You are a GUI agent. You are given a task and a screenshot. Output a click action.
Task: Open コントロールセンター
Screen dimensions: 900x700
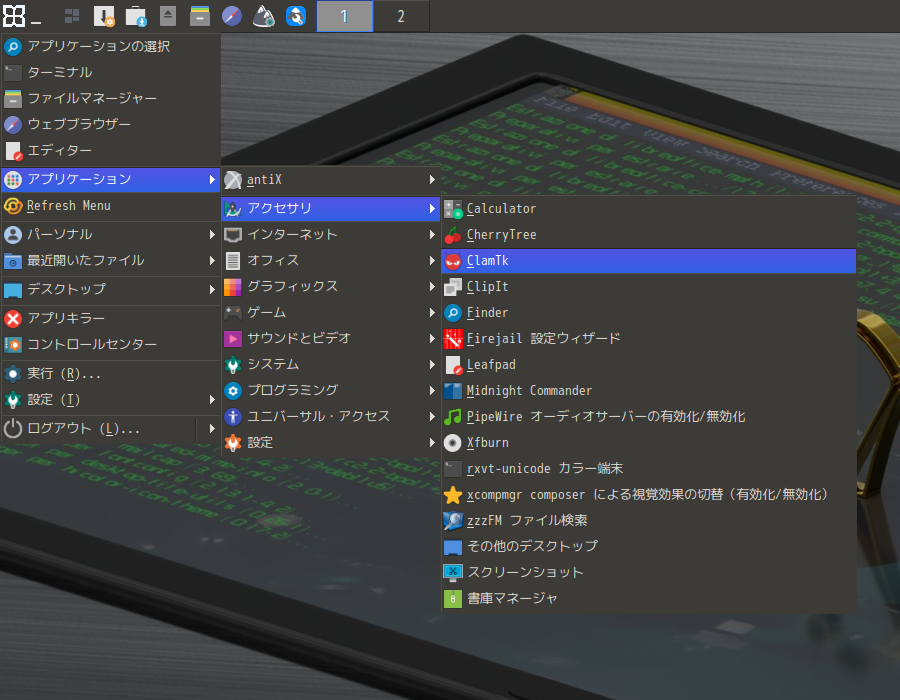[111, 344]
